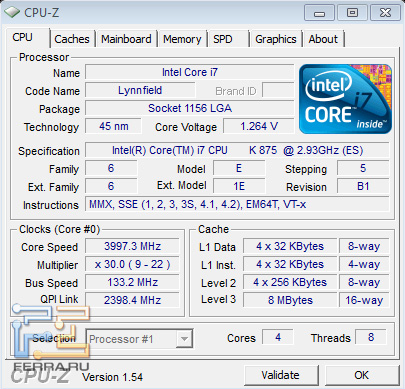Select the Lynnfield code name value
The width and height of the screenshot is (405, 389).
[x=140, y=90]
